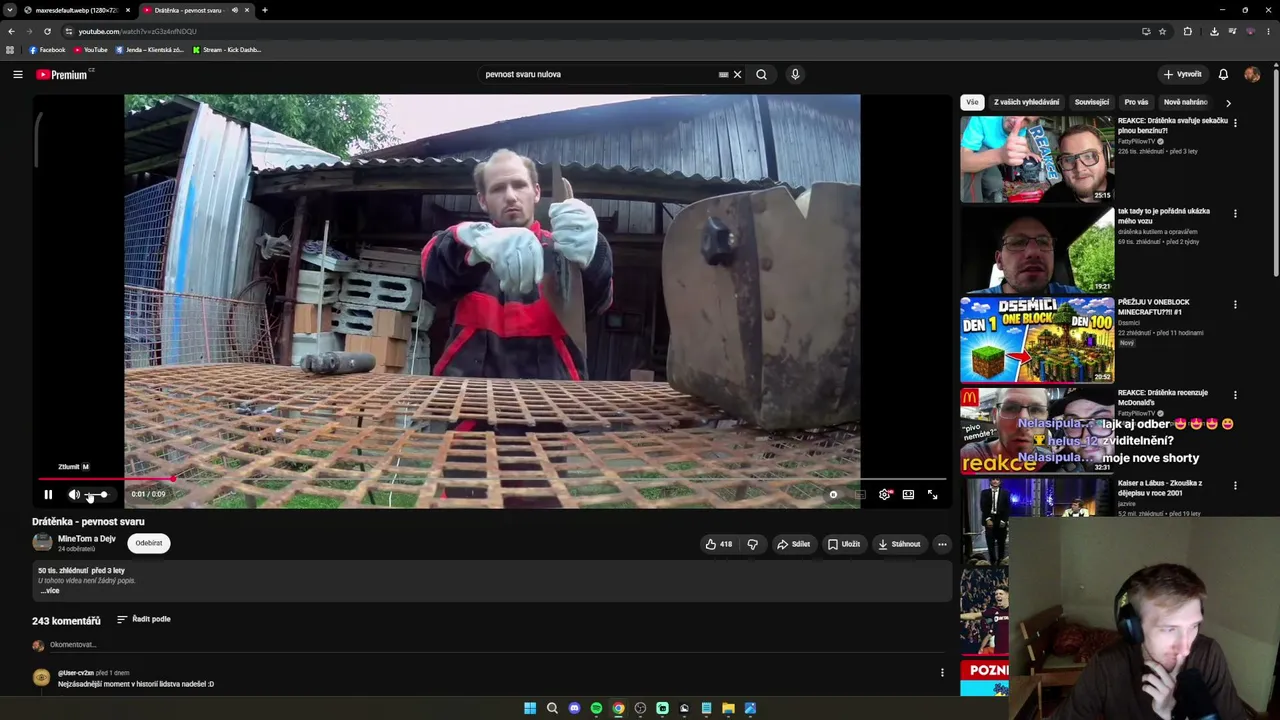Open options for 'tak tady to je' video
Viewport: 1280px width, 720px height.
pyautogui.click(x=1235, y=213)
